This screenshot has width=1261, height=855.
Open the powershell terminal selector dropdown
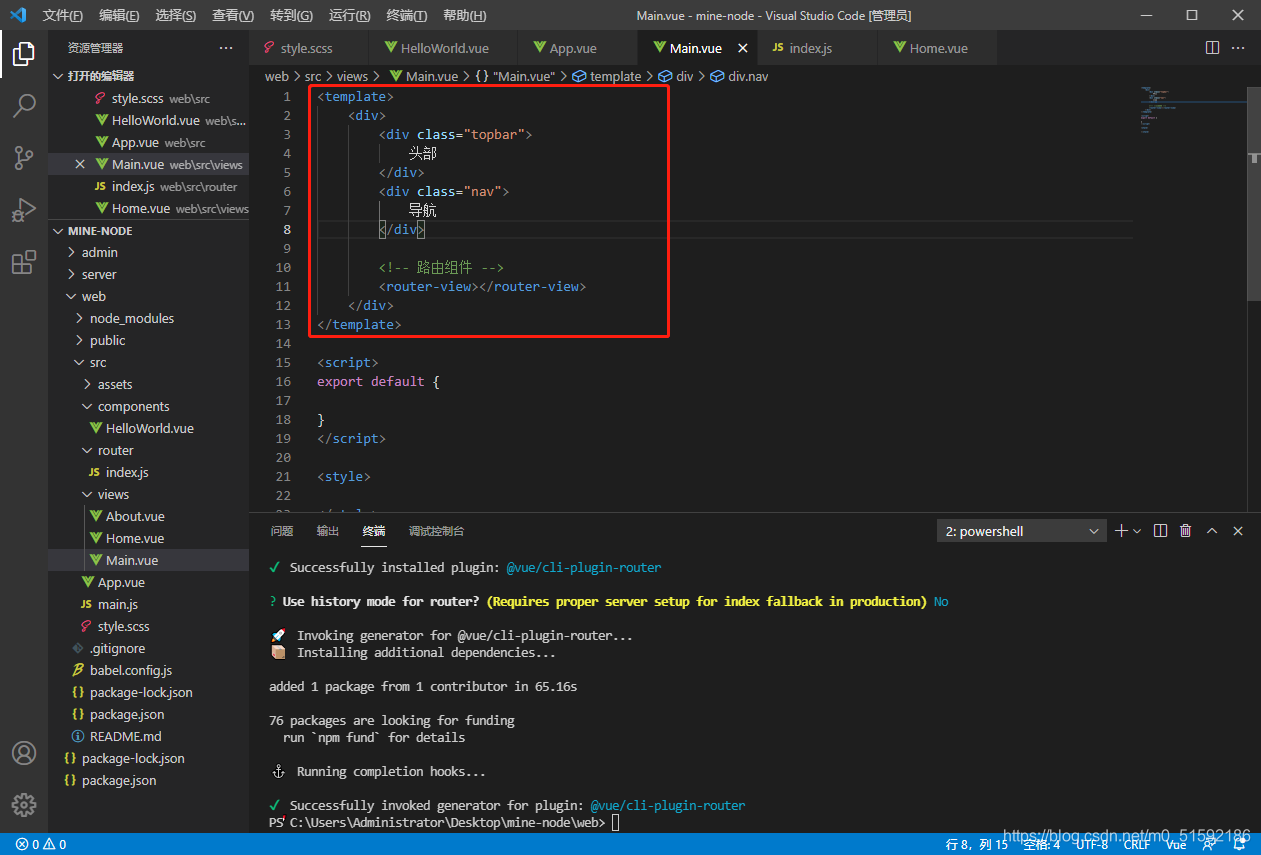click(1021, 532)
